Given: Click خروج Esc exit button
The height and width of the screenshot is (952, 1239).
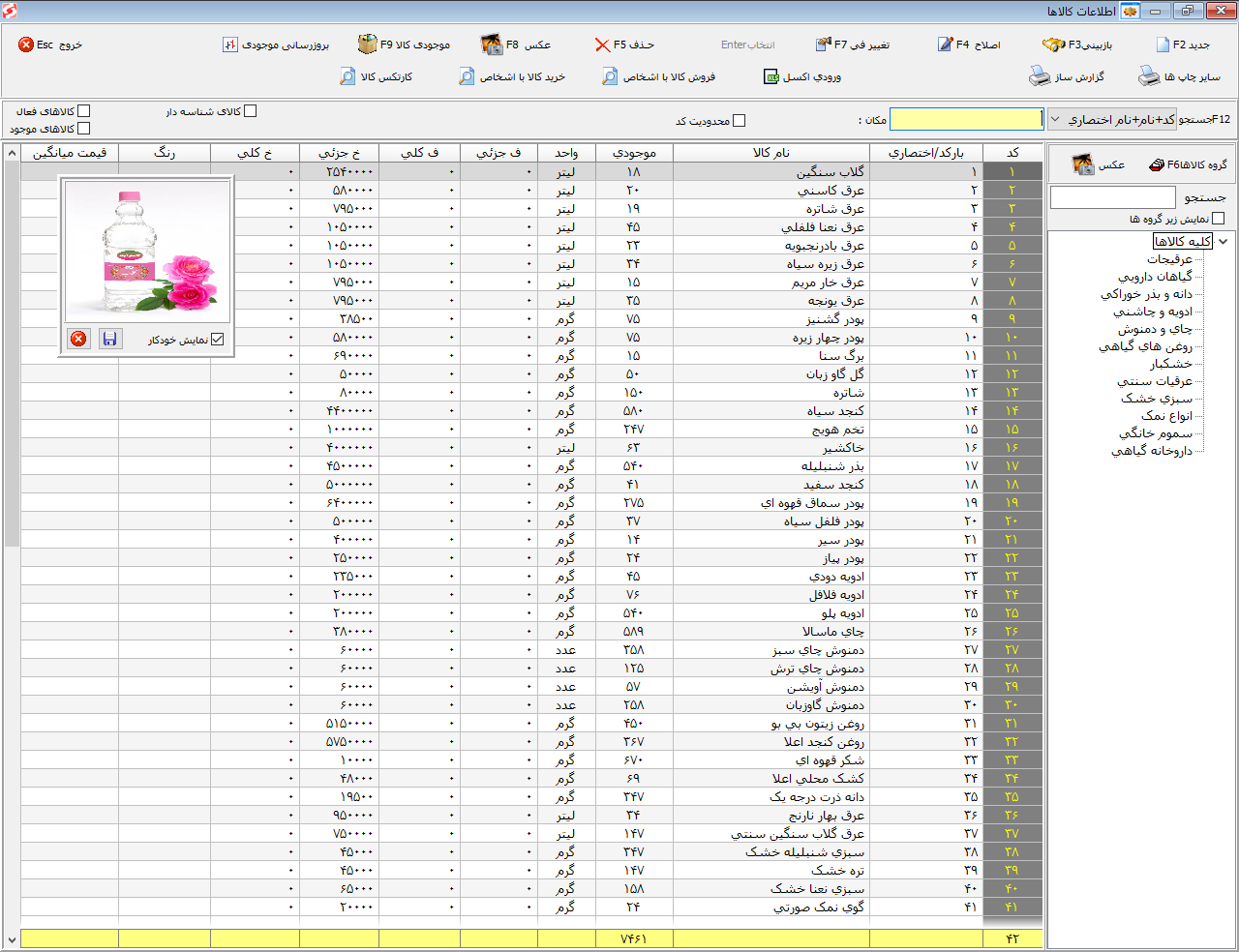Looking at the screenshot, I should point(50,45).
